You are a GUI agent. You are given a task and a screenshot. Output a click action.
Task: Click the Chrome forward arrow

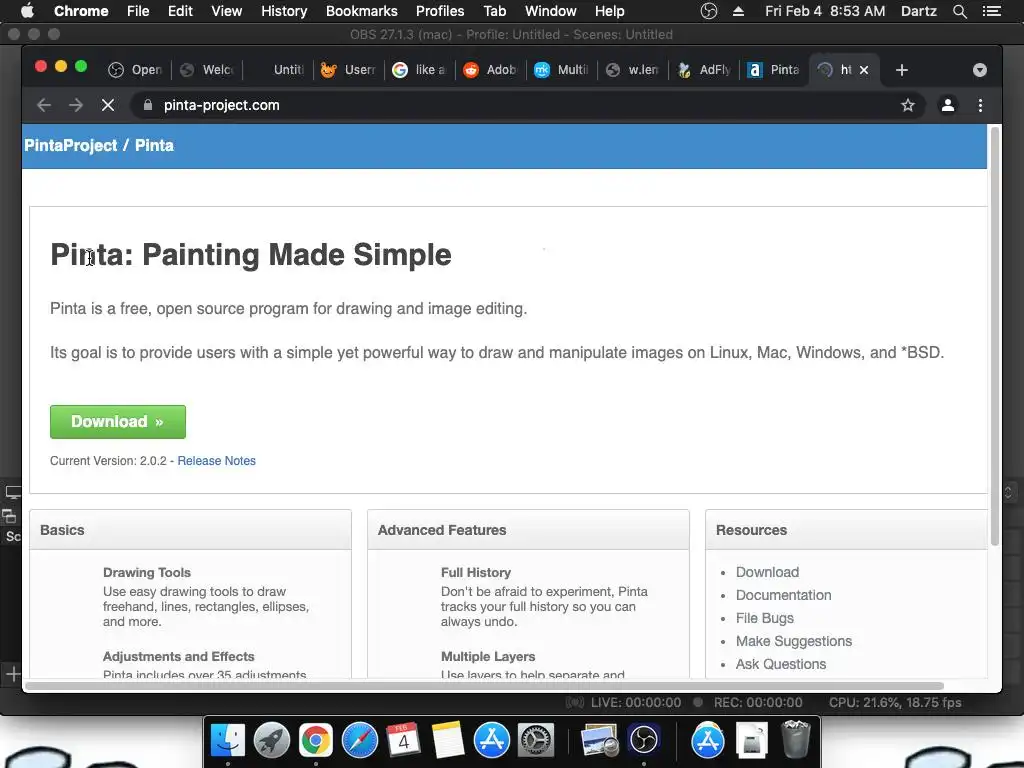[x=76, y=105]
